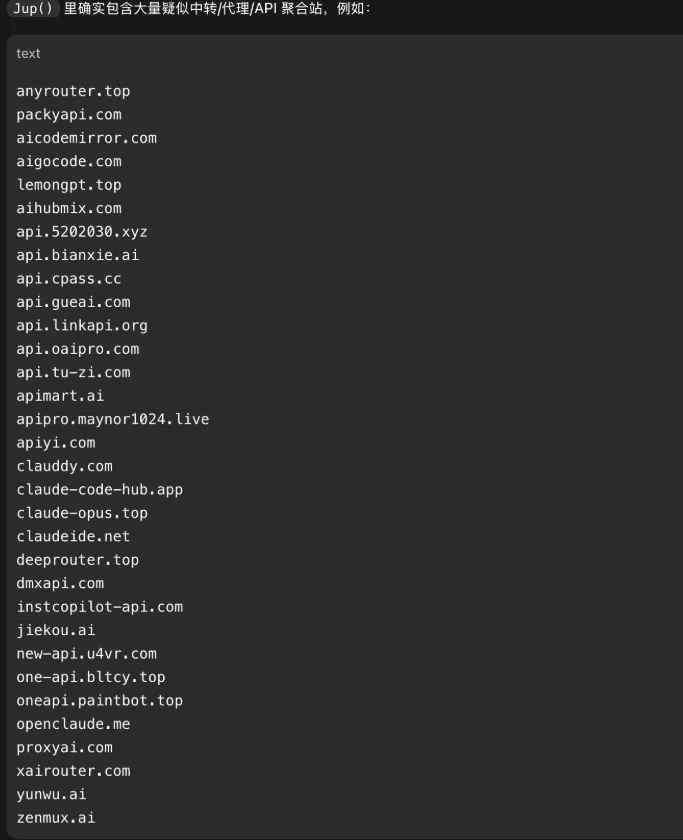Click the api.tu-zi.com line
This screenshot has width=683, height=840.
pos(73,372)
